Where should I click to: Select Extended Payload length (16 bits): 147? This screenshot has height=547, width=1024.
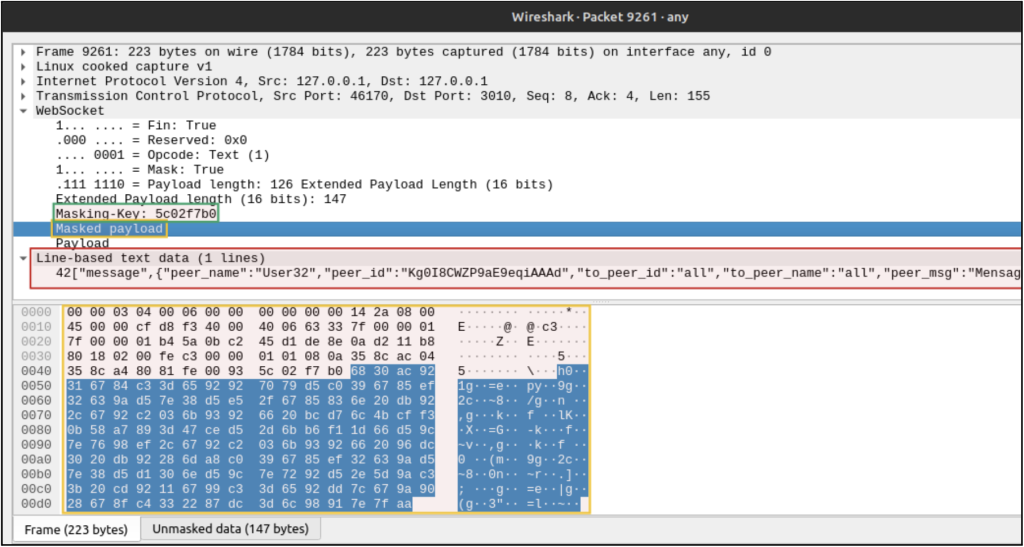click(199, 199)
